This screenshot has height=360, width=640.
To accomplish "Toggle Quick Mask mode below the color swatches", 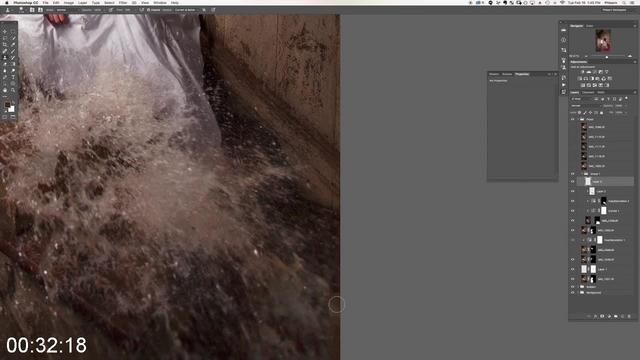I will (4, 117).
